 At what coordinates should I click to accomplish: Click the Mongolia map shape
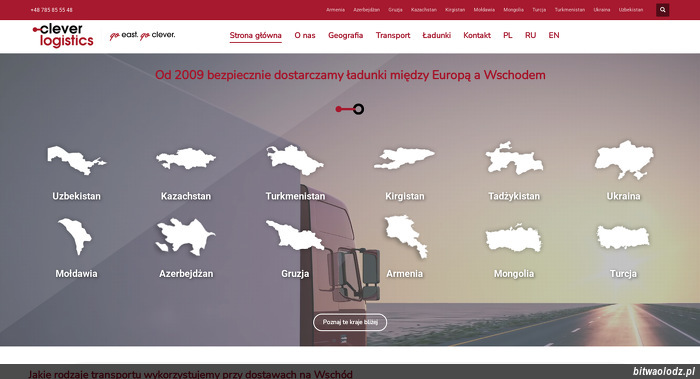(514, 237)
